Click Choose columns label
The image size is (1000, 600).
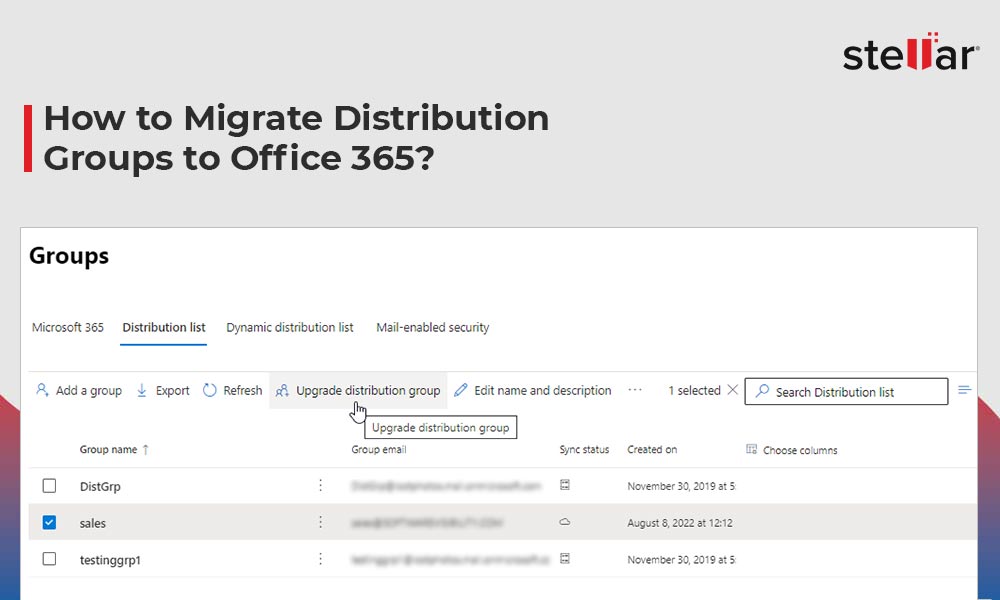(800, 450)
